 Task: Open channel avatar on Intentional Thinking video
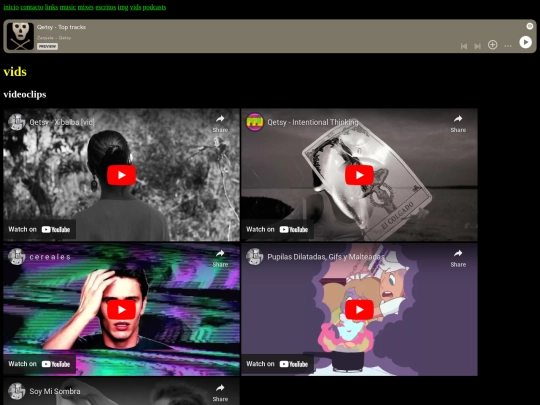pos(255,122)
